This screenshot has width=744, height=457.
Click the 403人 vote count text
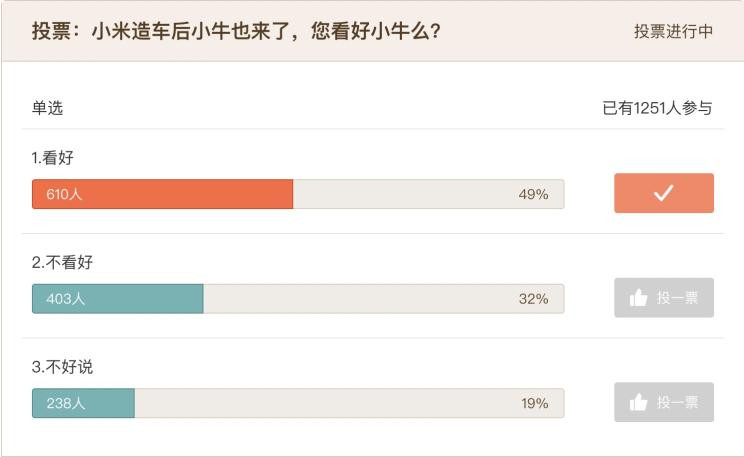[65, 298]
